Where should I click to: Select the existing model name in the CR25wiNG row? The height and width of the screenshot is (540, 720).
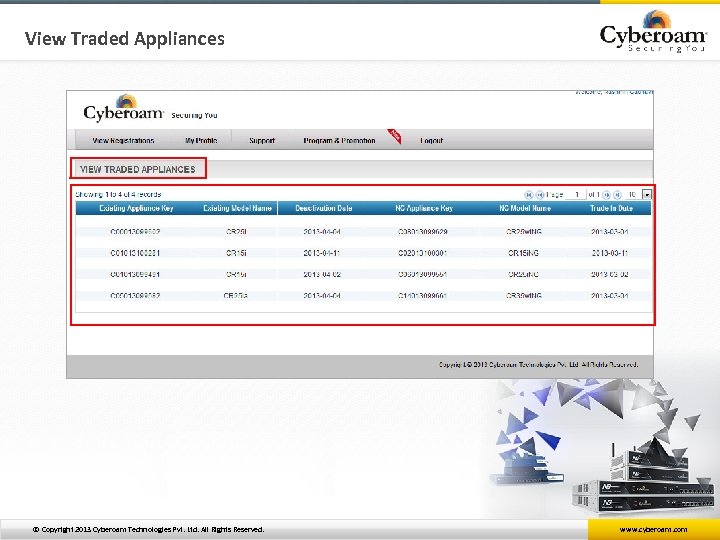click(x=236, y=232)
